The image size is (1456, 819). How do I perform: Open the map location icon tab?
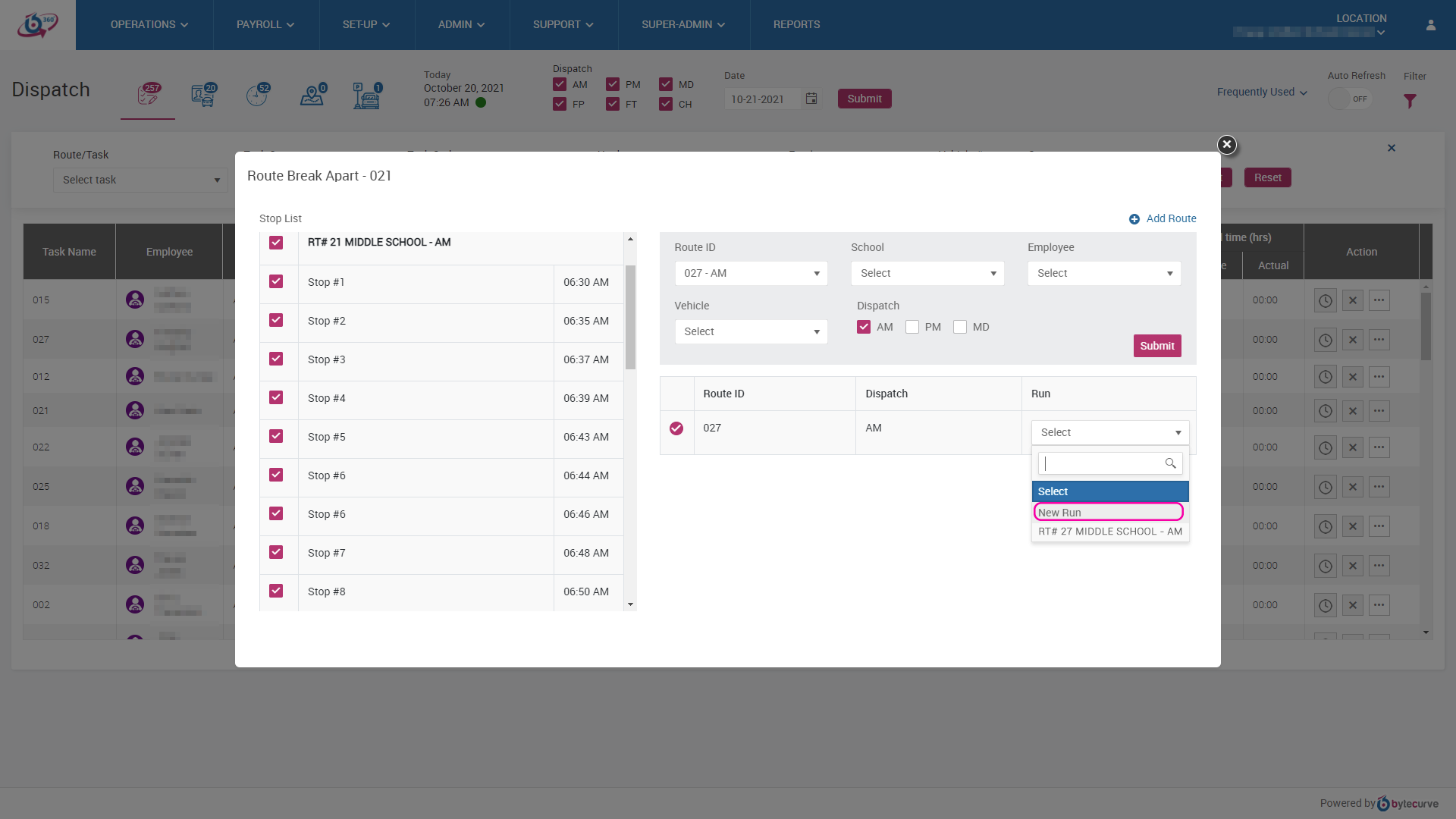pyautogui.click(x=312, y=96)
